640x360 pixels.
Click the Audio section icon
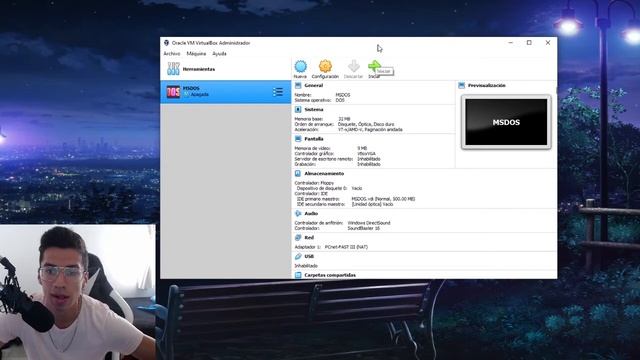[x=298, y=213]
